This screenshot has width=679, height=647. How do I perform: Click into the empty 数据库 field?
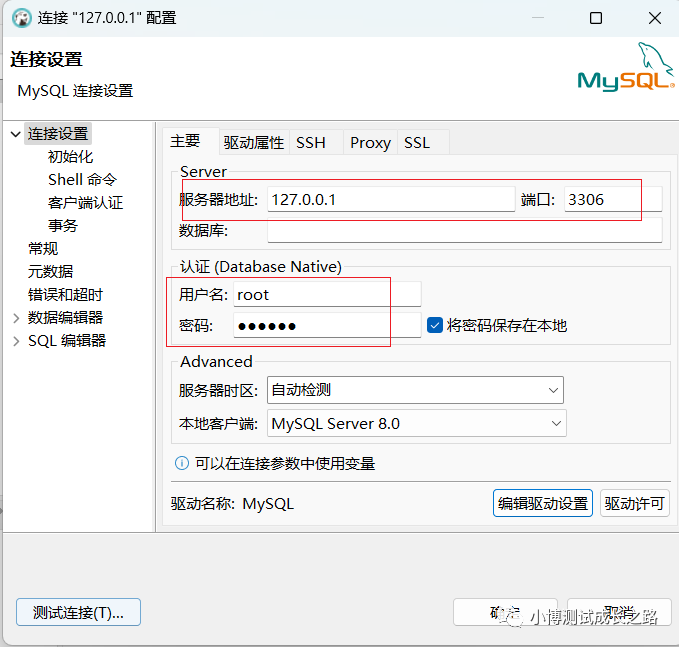465,230
